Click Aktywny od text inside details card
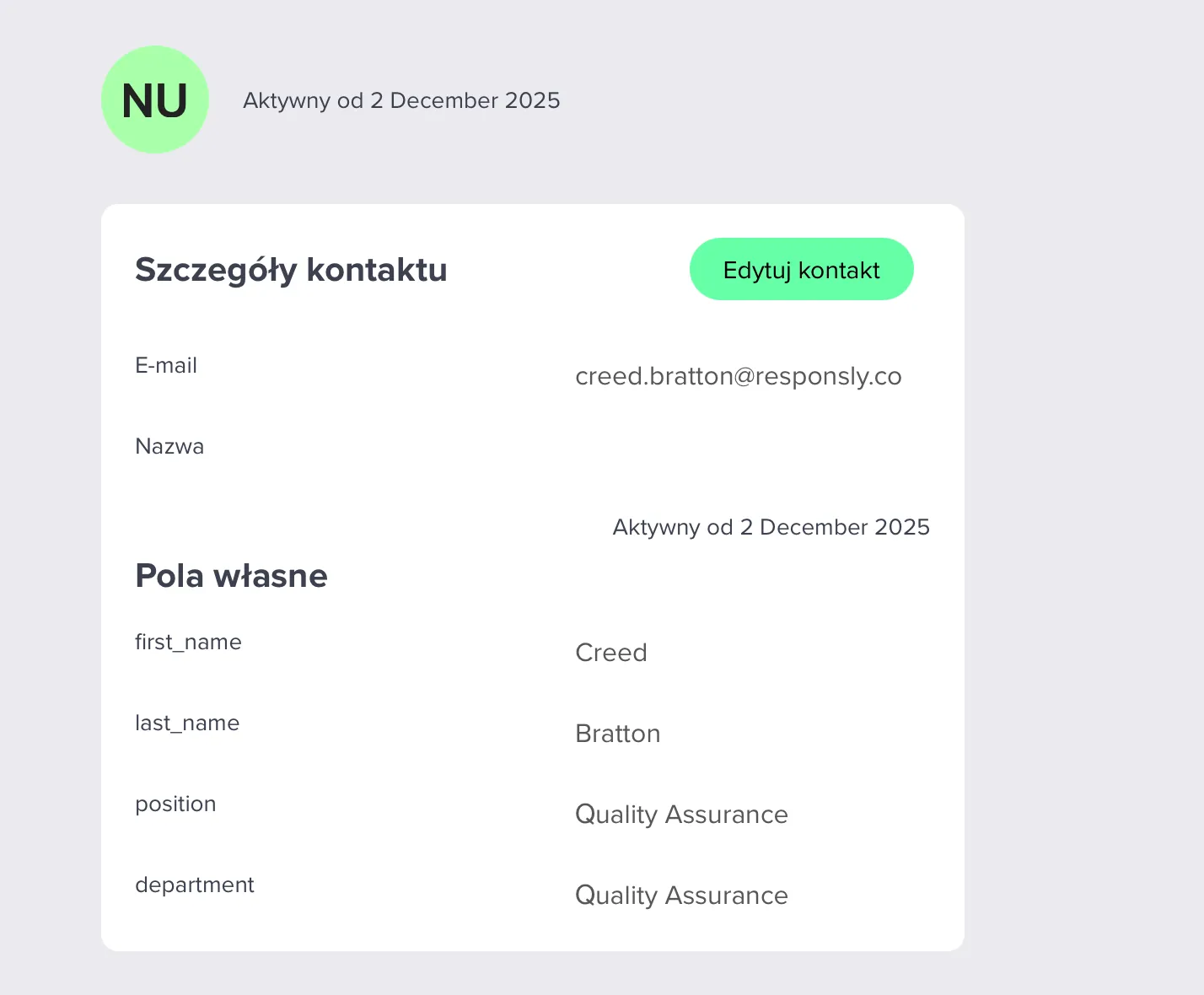1204x995 pixels. point(673,527)
